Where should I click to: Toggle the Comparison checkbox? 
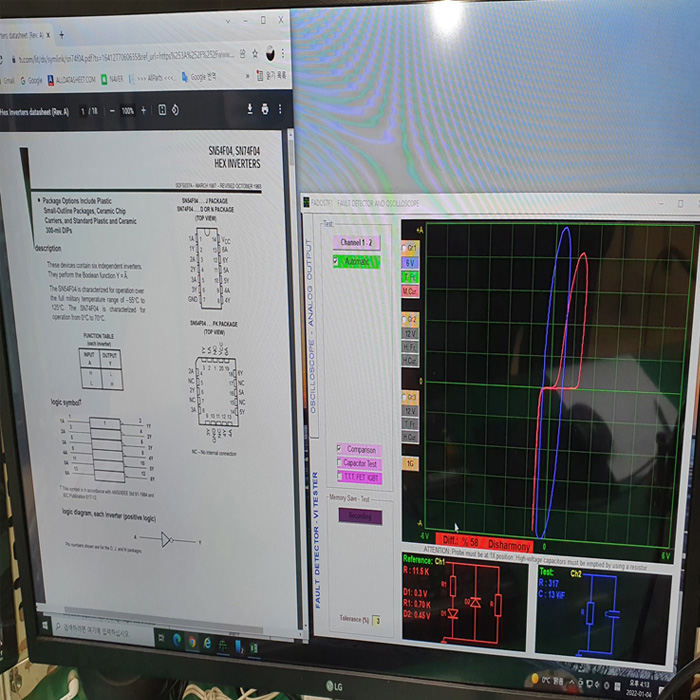pyautogui.click(x=339, y=448)
